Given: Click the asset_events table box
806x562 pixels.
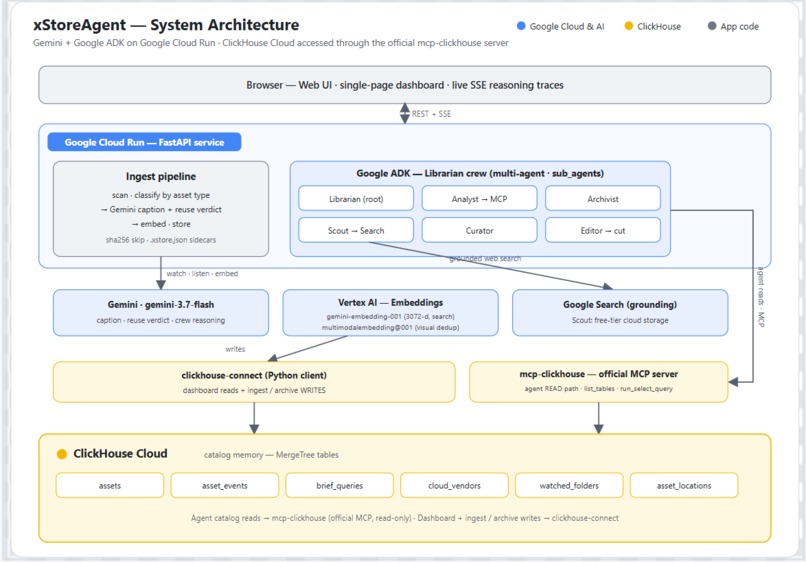Looking at the screenshot, I should pos(225,485).
